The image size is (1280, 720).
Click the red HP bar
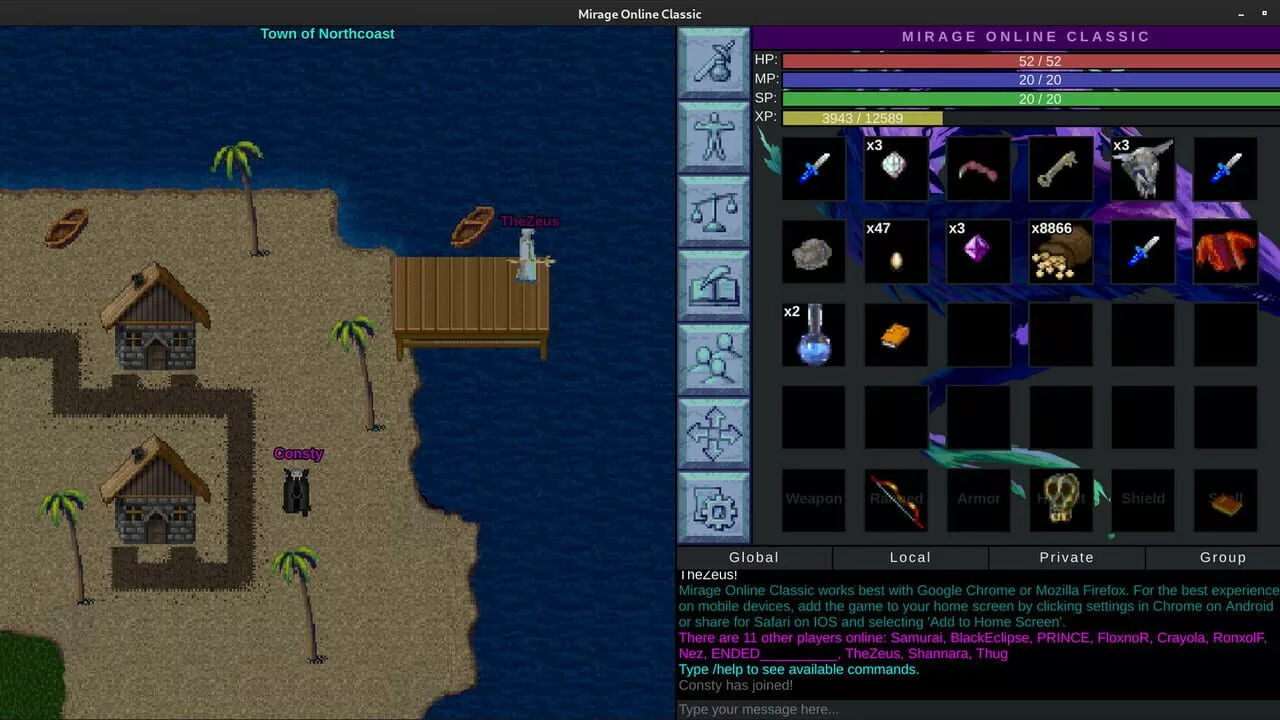[1031, 61]
